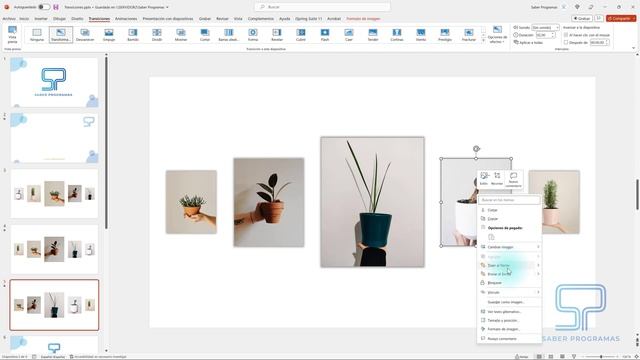This screenshot has height=360, width=640.
Task: Click the paste option icon in context menu
Action: point(491,237)
